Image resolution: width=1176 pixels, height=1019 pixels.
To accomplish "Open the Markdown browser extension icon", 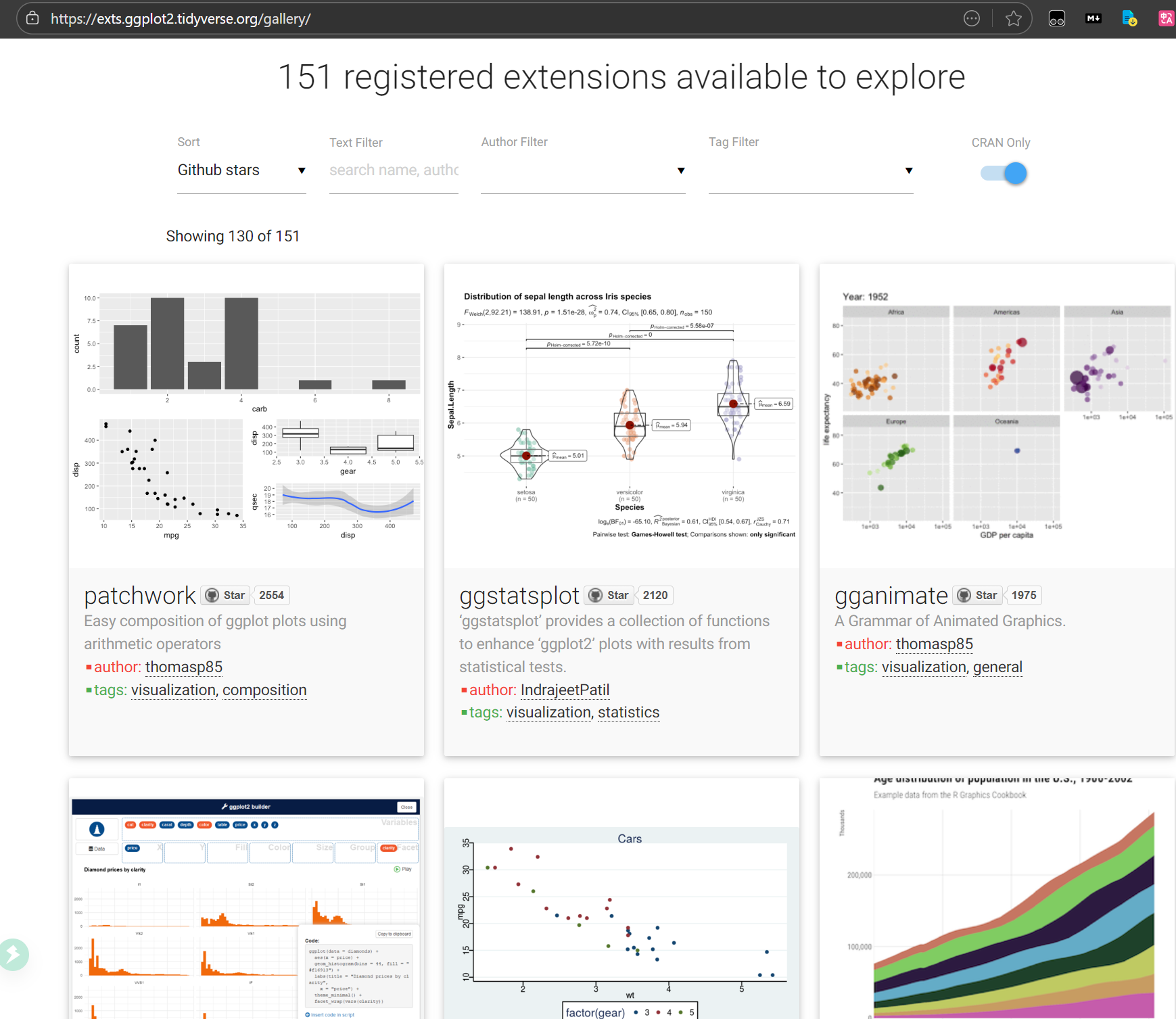I will tap(1093, 18).
